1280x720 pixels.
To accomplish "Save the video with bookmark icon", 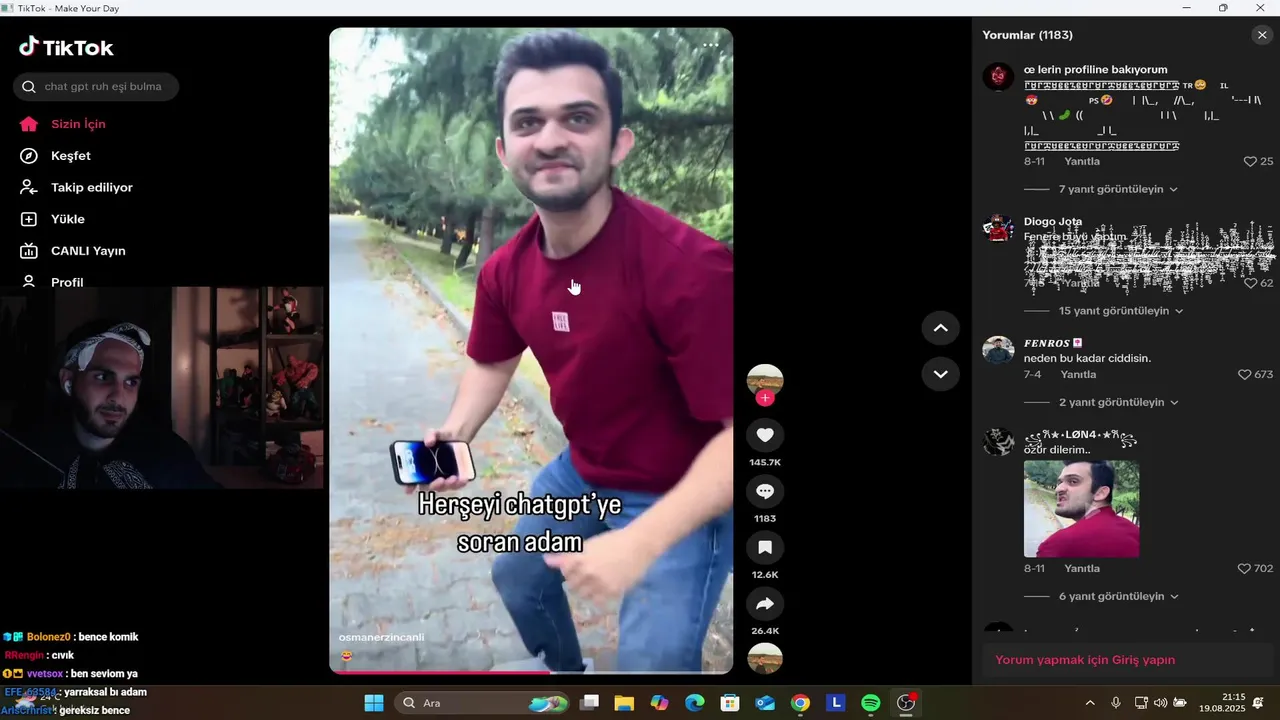I will click(x=765, y=548).
